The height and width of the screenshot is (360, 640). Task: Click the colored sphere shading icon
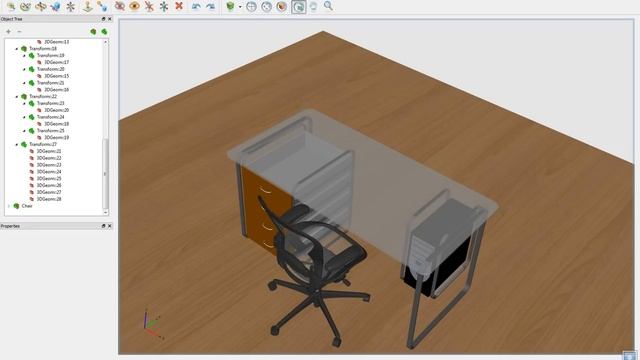(x=282, y=7)
